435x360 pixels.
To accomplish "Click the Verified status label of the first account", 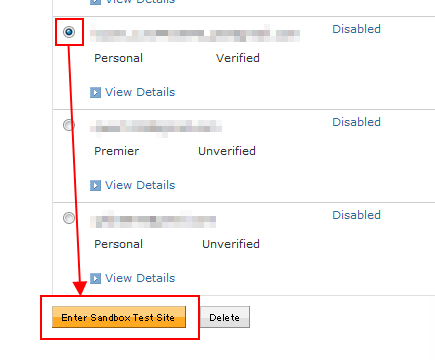I will 238,58.
